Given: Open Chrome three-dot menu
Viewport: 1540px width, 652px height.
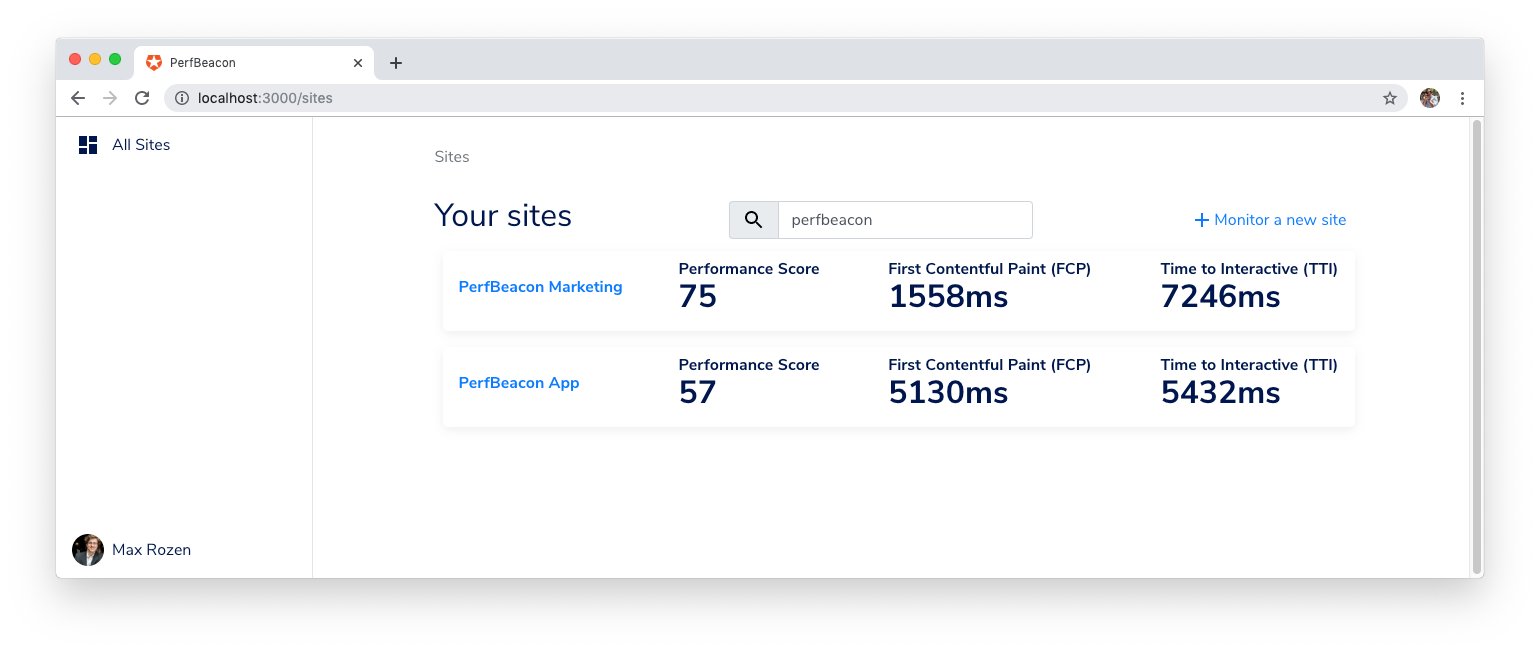Looking at the screenshot, I should [x=1462, y=98].
